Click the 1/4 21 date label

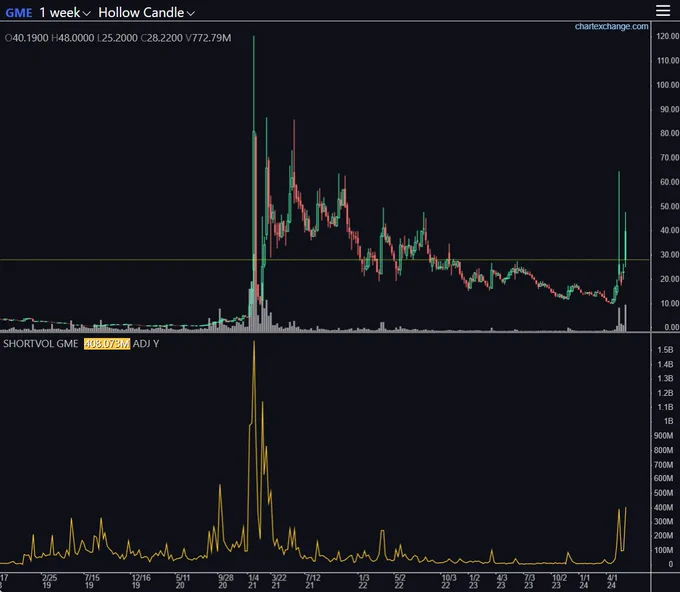(x=253, y=582)
